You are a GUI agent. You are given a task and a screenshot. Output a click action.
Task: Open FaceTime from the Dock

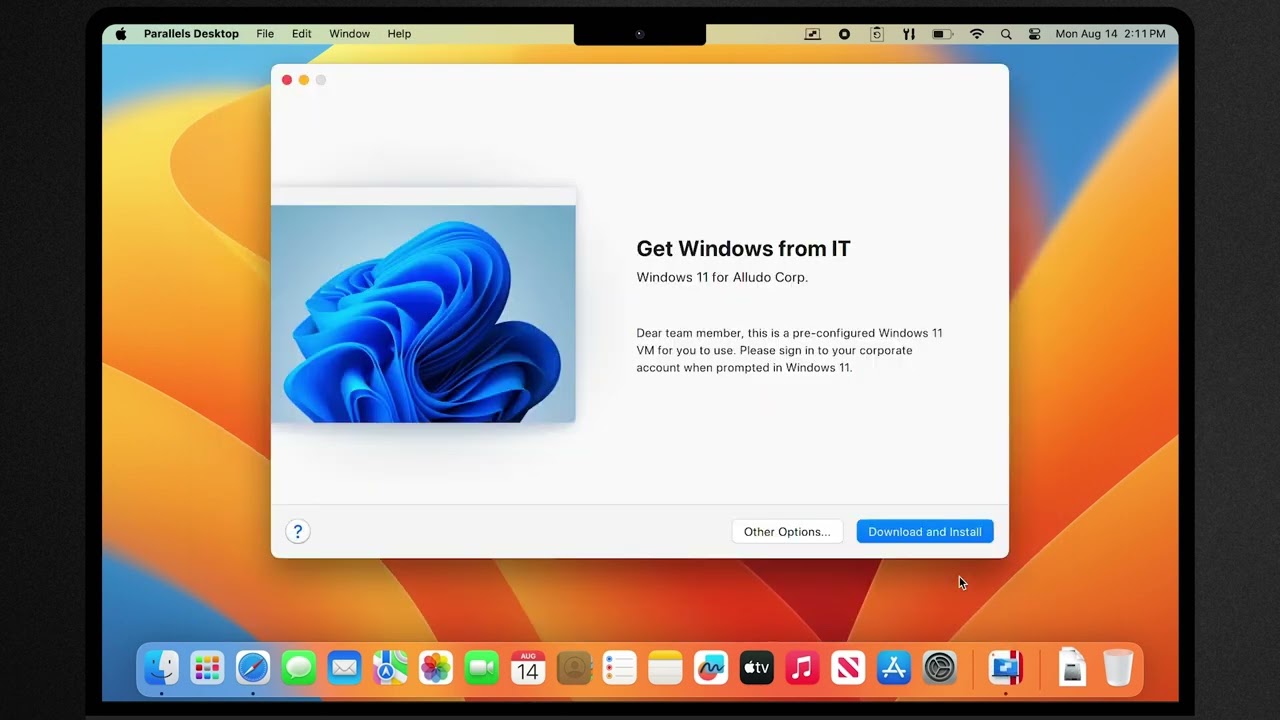[482, 667]
